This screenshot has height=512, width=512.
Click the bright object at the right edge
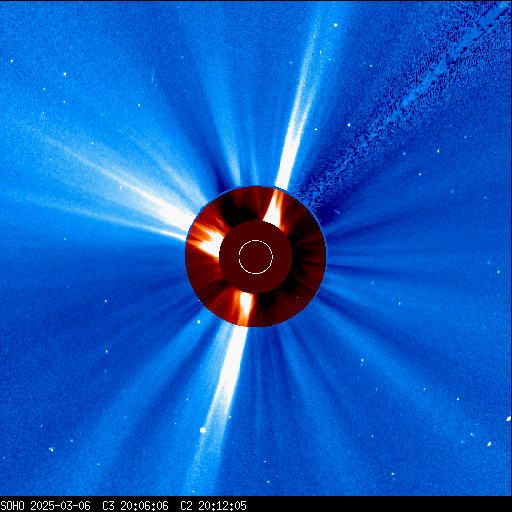pos(509,418)
